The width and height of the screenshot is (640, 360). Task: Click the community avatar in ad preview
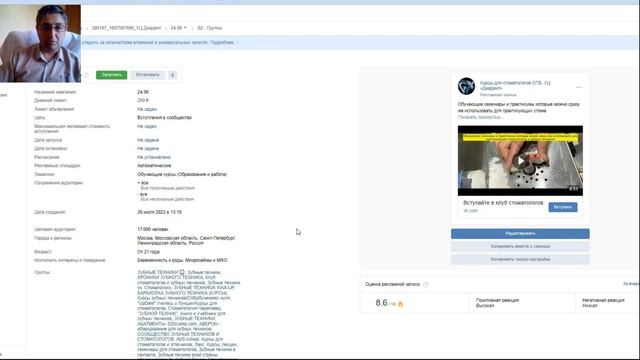tap(466, 86)
